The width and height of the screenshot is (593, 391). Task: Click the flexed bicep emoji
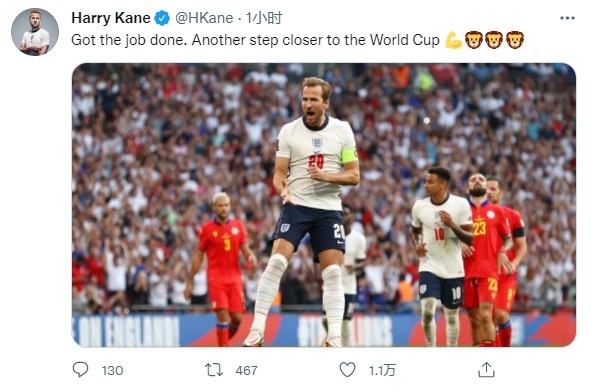(453, 40)
